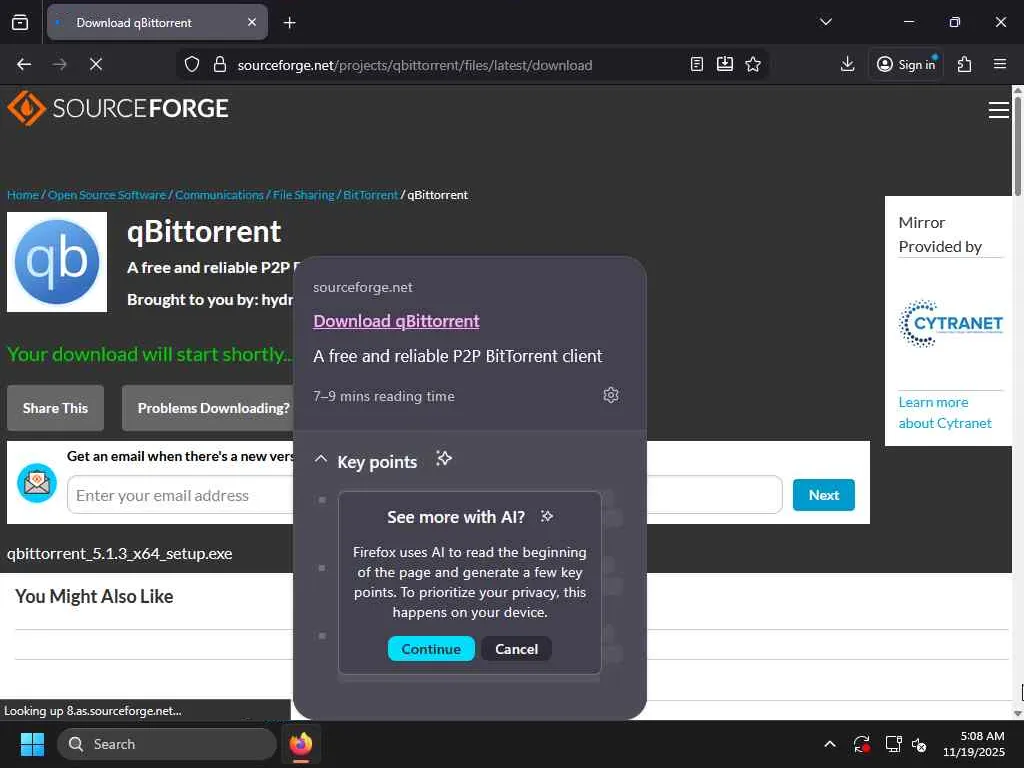
Task: Open extensions puzzle icon
Action: point(964,64)
